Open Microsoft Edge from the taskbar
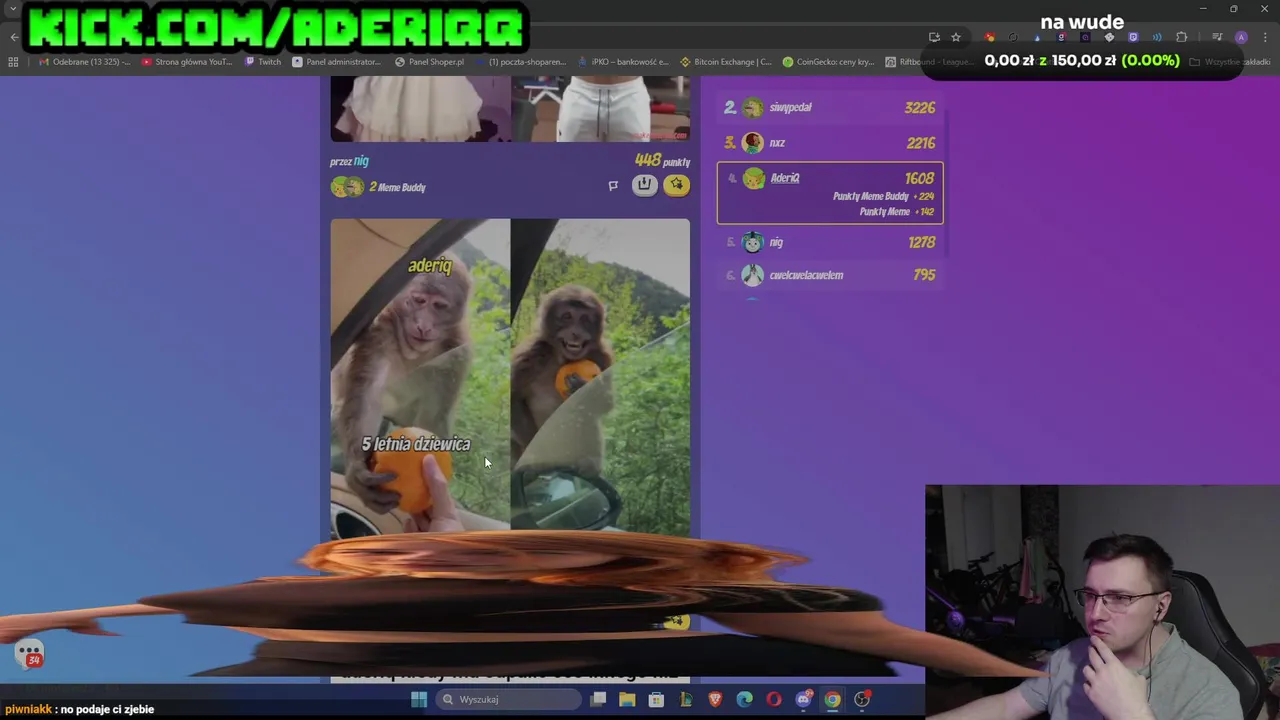Image resolution: width=1280 pixels, height=720 pixels. (745, 699)
